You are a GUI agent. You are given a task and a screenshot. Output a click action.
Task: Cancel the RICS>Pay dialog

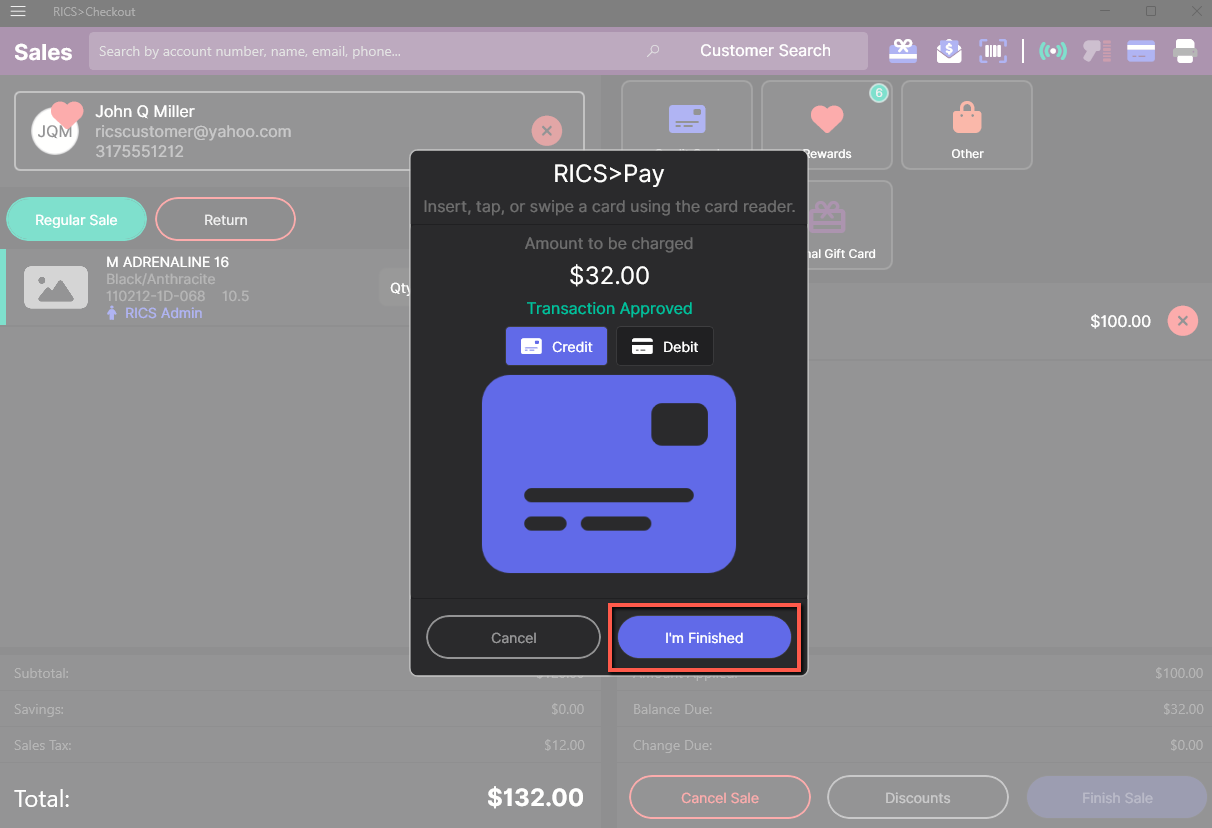(514, 638)
